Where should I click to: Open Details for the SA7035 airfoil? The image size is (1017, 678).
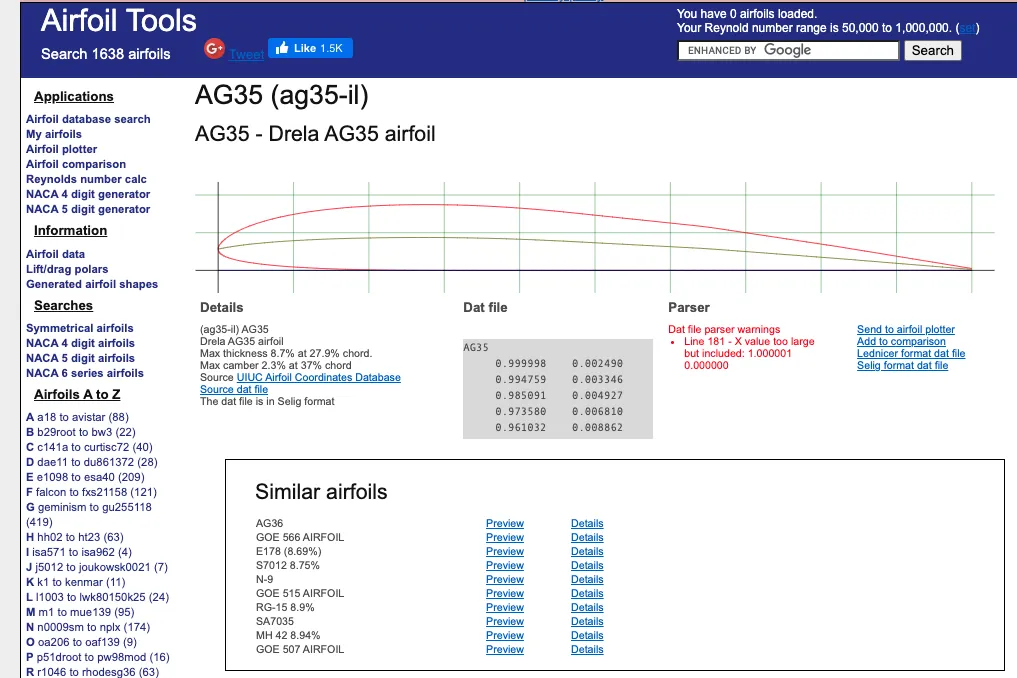point(587,622)
